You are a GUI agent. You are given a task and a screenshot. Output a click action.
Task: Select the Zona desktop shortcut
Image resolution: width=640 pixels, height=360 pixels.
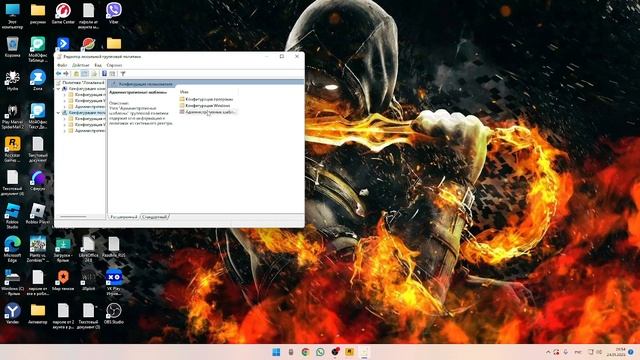click(38, 80)
